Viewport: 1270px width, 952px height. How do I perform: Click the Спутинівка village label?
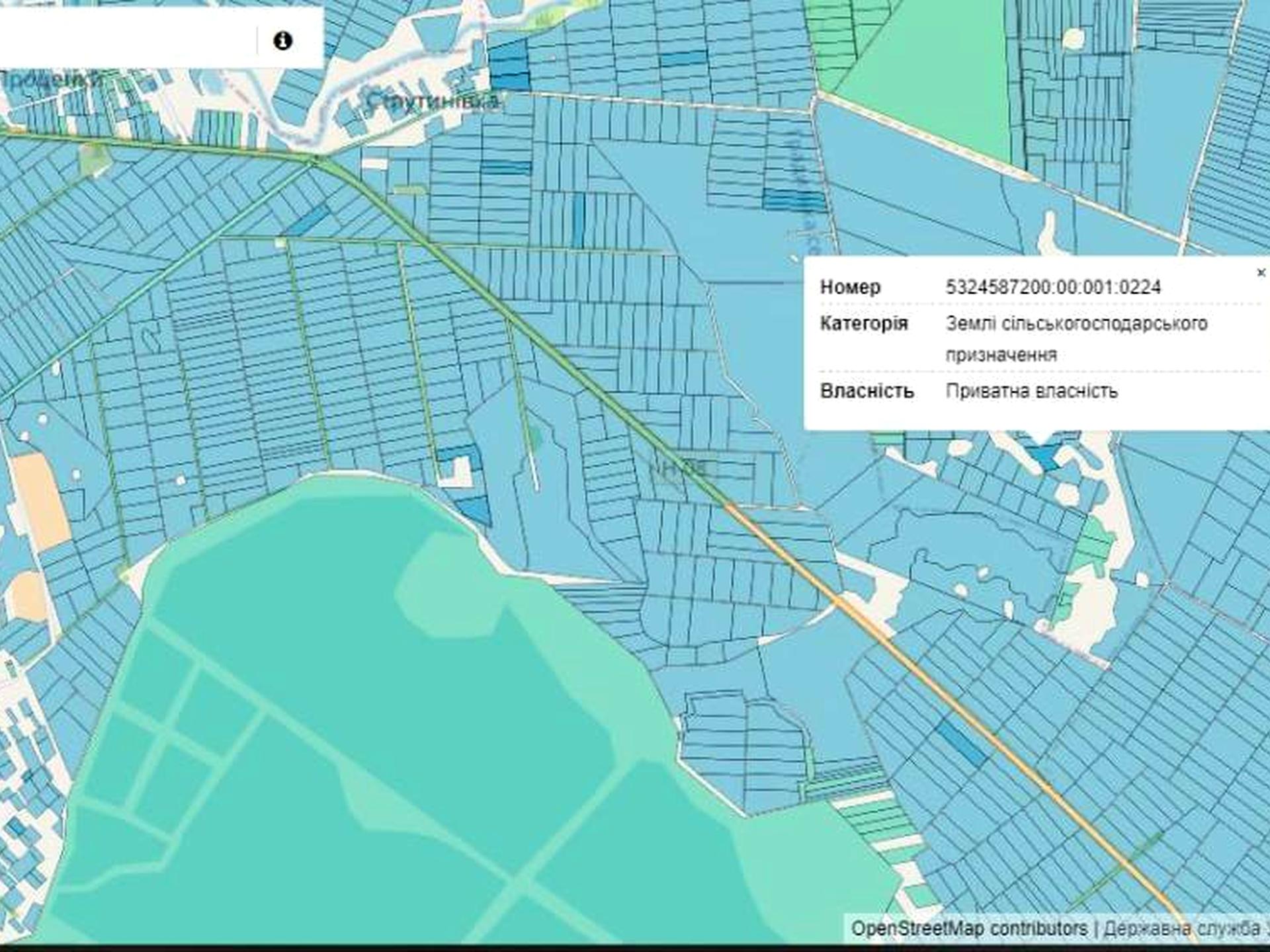(433, 100)
